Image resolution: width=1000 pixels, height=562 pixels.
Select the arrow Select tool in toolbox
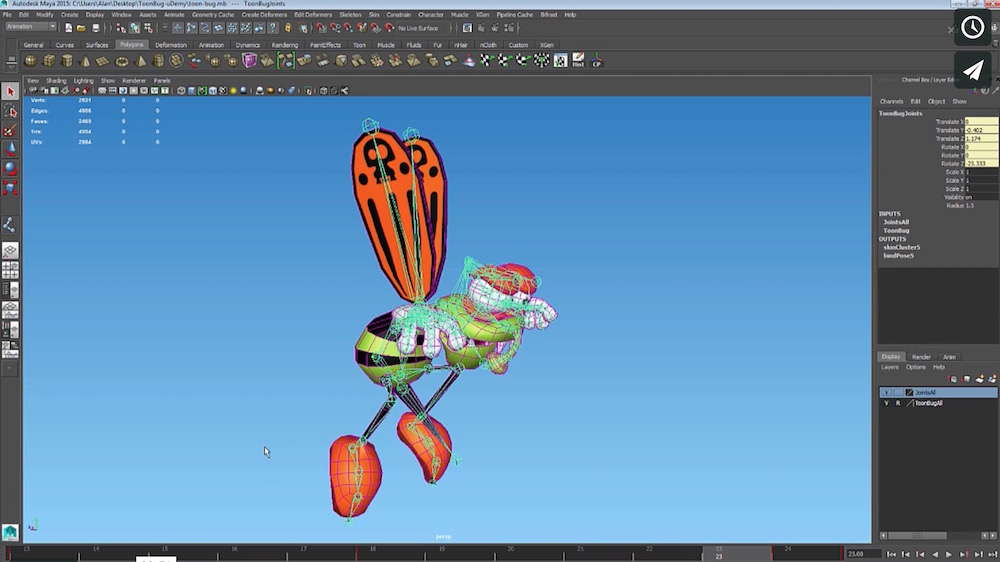tap(11, 92)
